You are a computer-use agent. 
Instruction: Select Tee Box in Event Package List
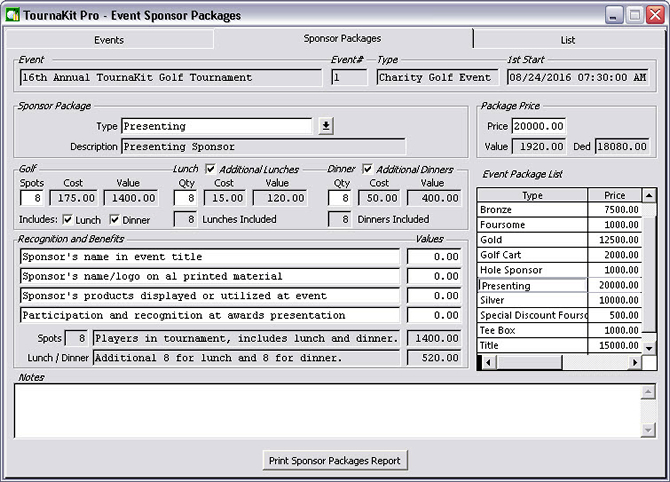pos(532,330)
